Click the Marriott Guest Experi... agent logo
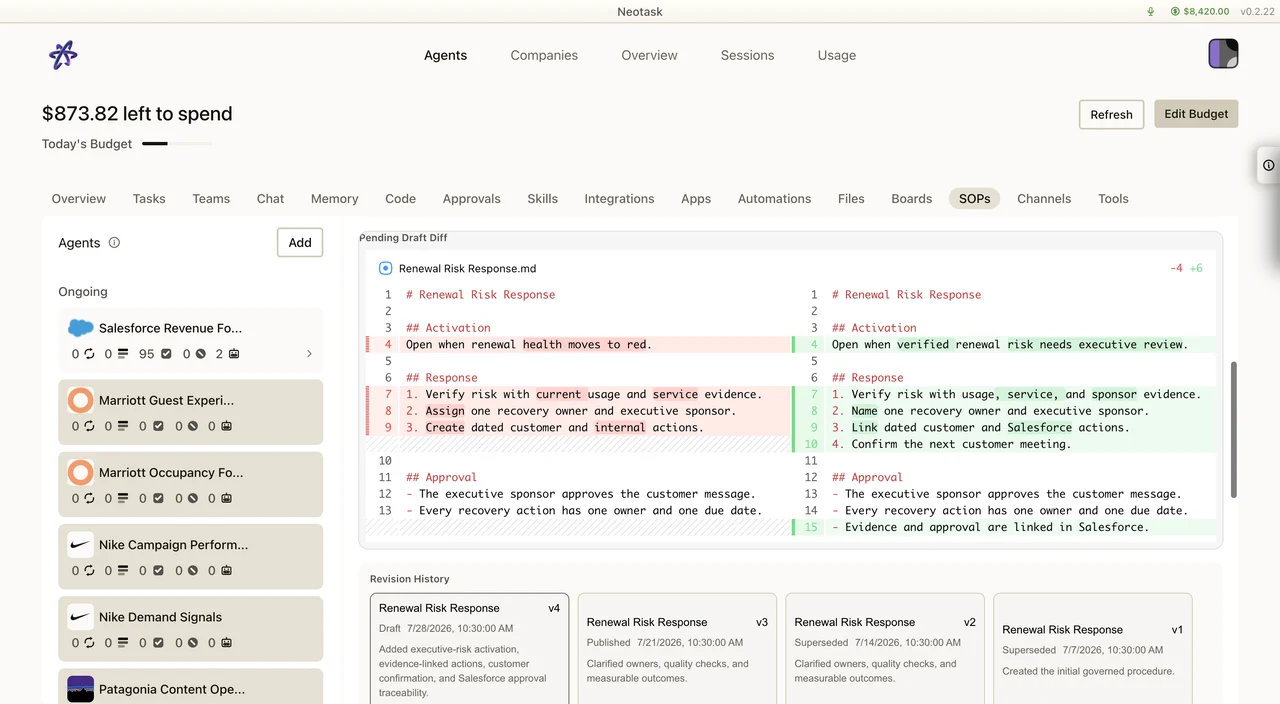The image size is (1280, 704). pos(80,400)
